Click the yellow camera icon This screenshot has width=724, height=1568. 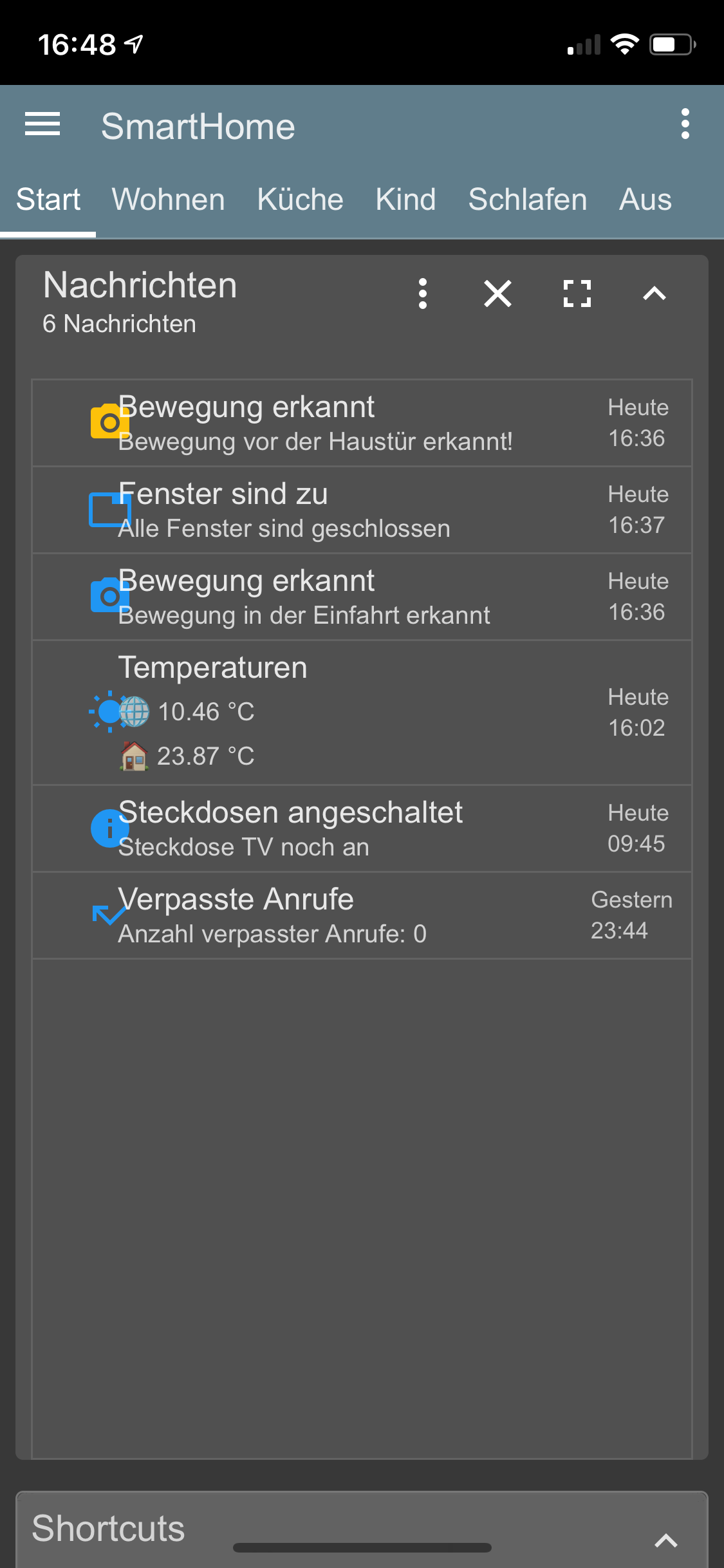pos(110,422)
